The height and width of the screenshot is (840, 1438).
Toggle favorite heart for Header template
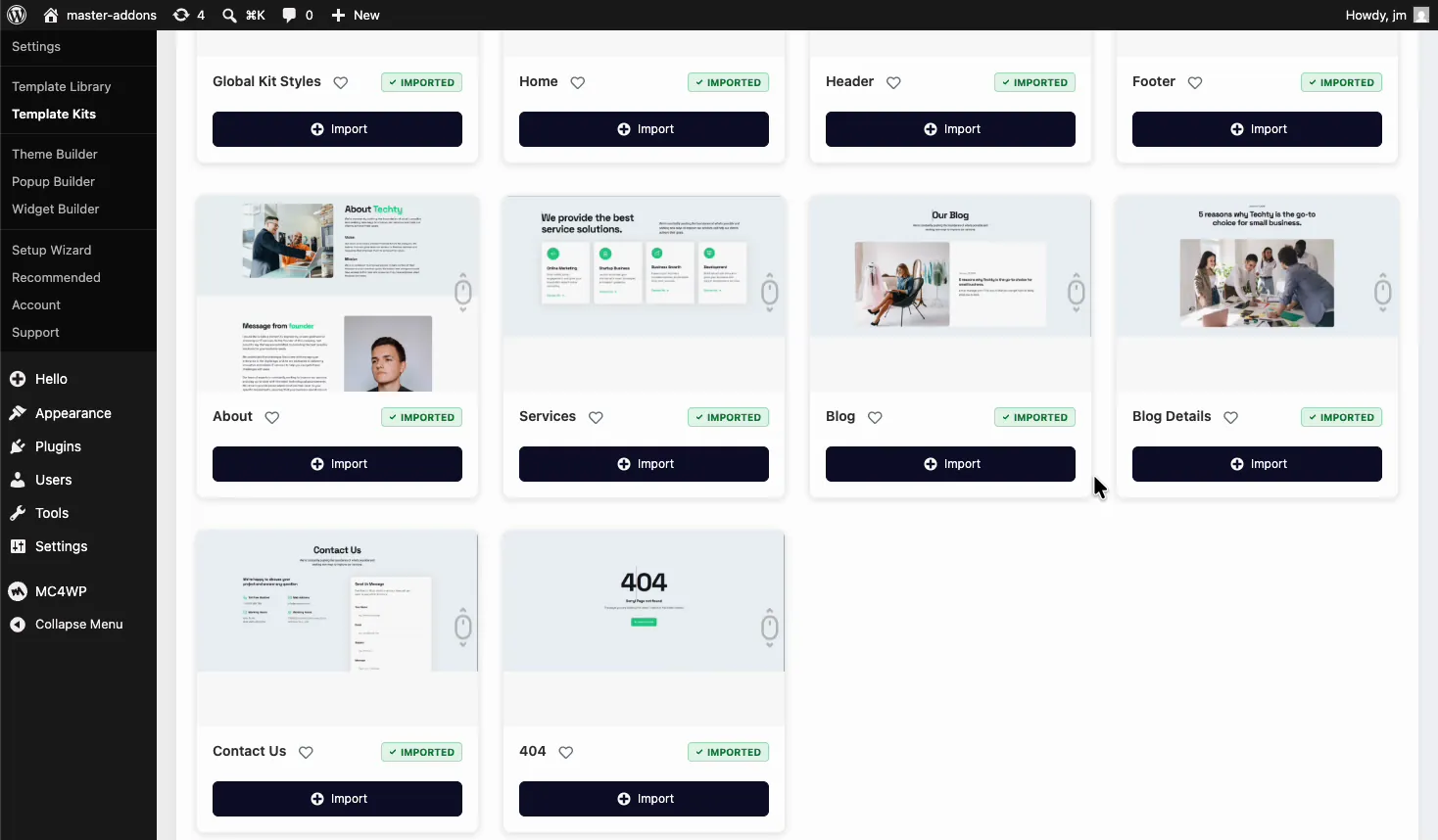[893, 83]
